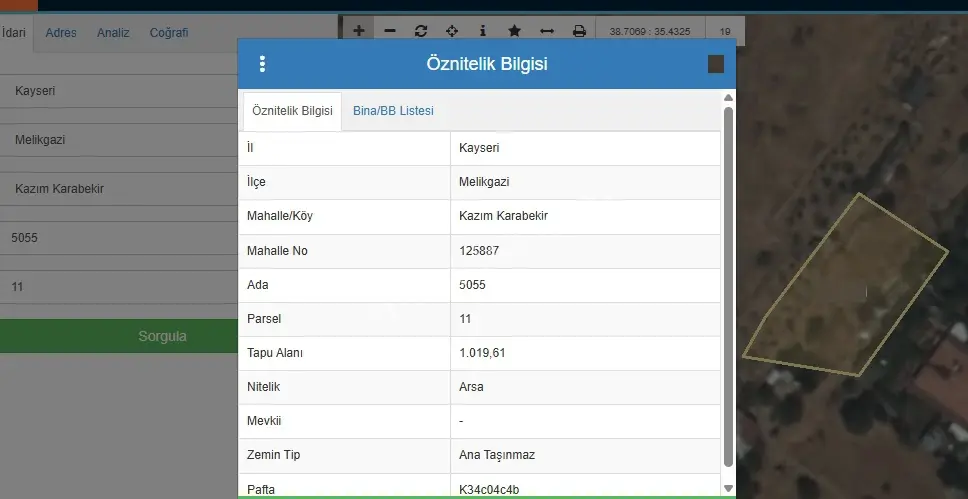Select the Melikgazi value in İlçe row

coord(484,182)
